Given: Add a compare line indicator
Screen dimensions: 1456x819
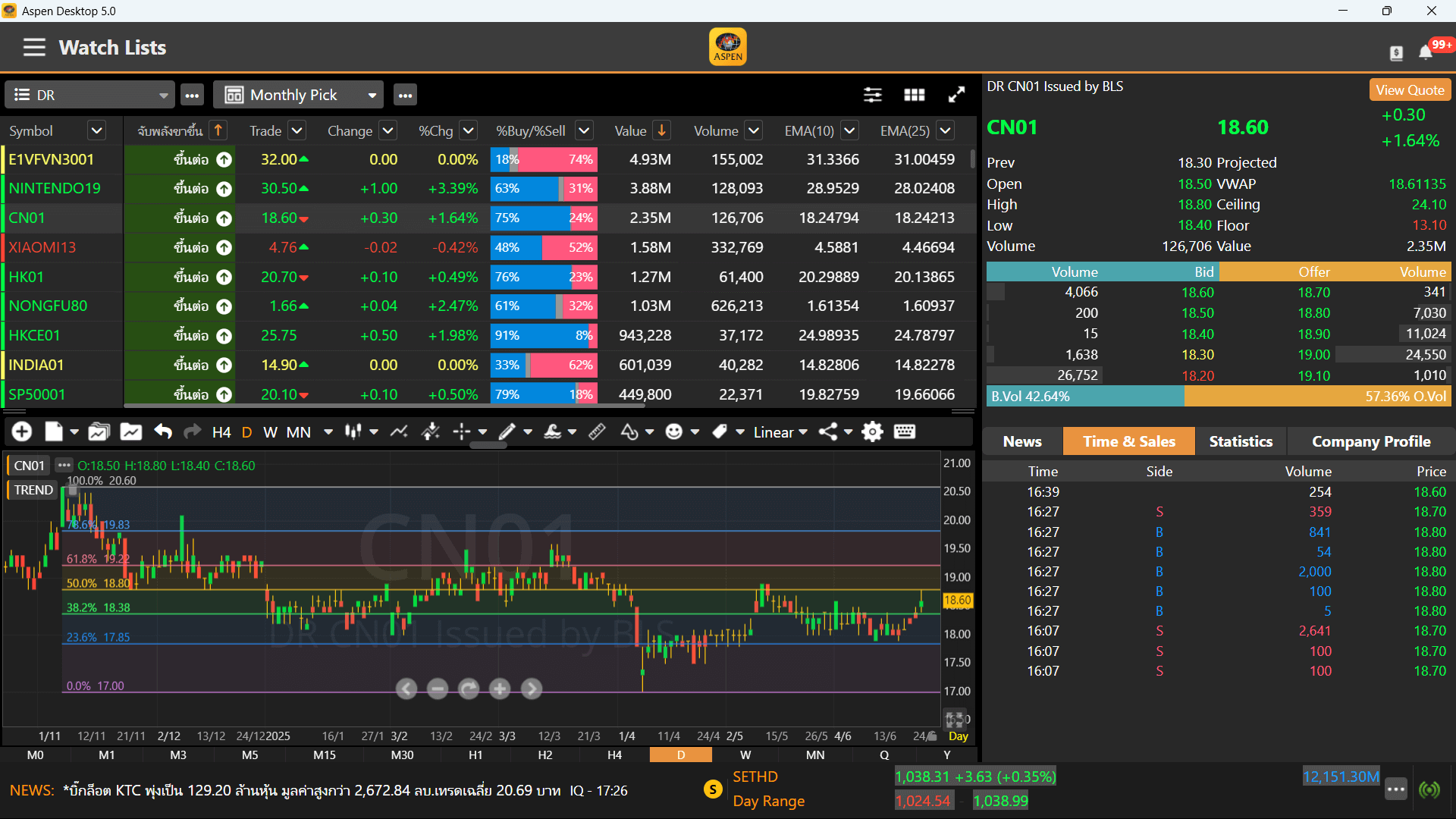Looking at the screenshot, I should 399,431.
